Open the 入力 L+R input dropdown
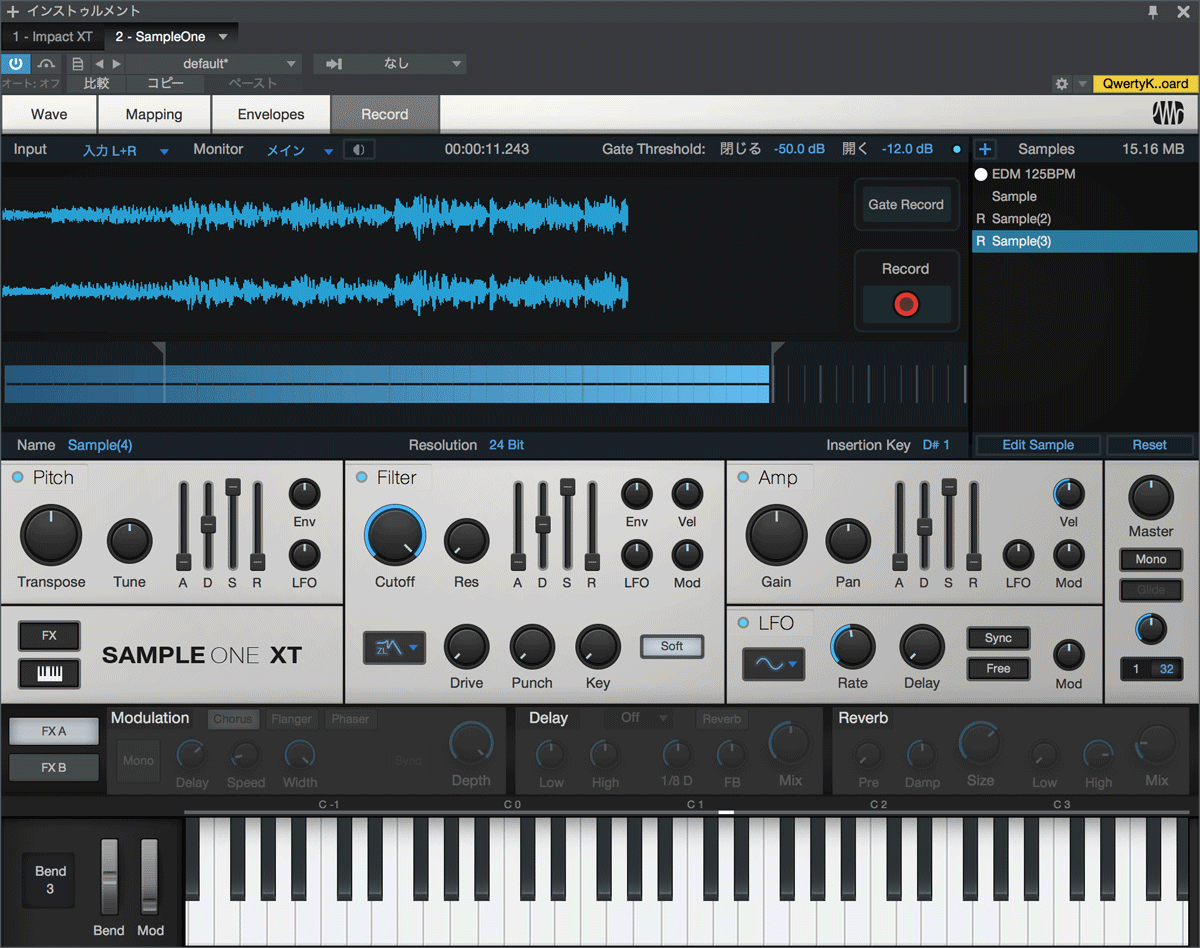The image size is (1200, 948). pos(126,150)
